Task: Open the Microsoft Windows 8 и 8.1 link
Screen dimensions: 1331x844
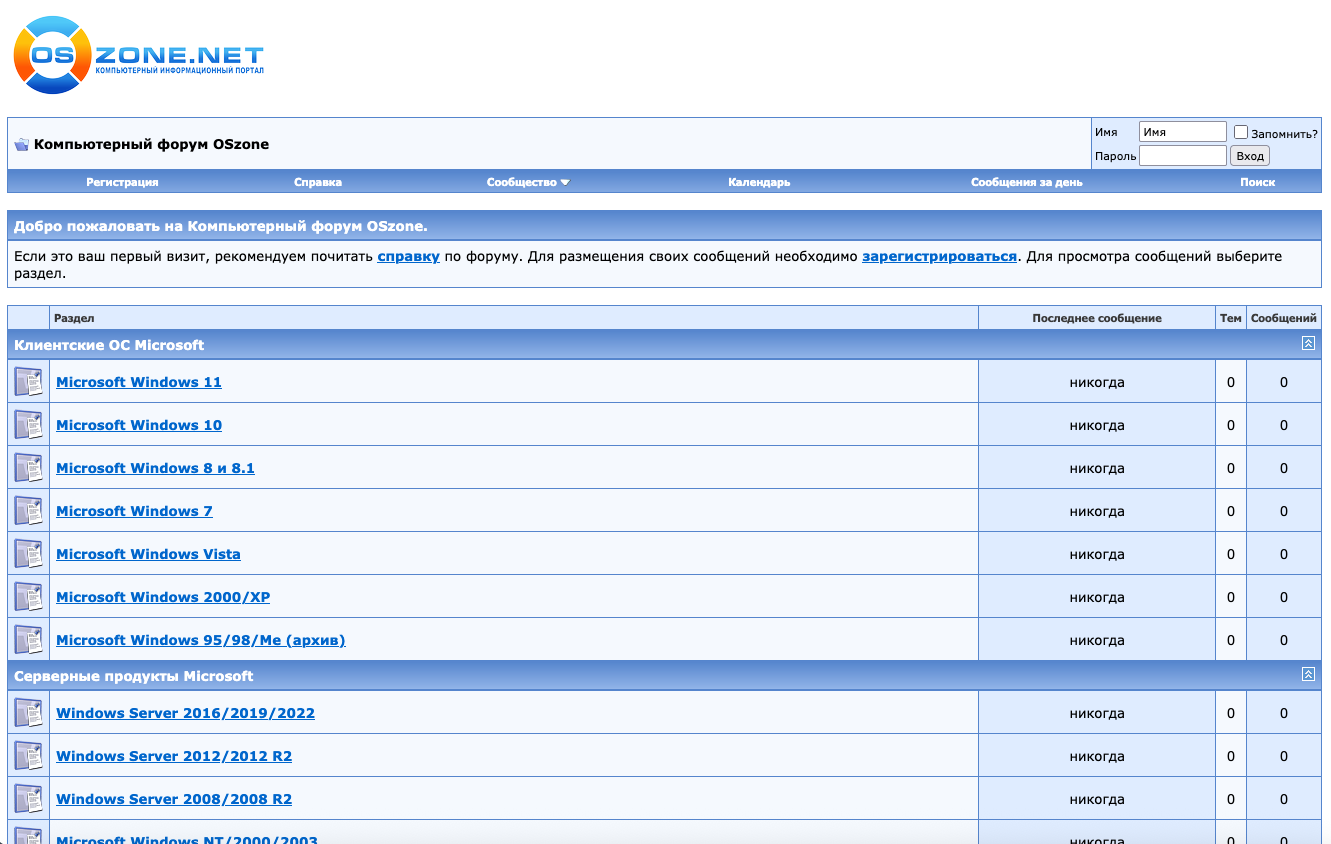Action: tap(155, 468)
